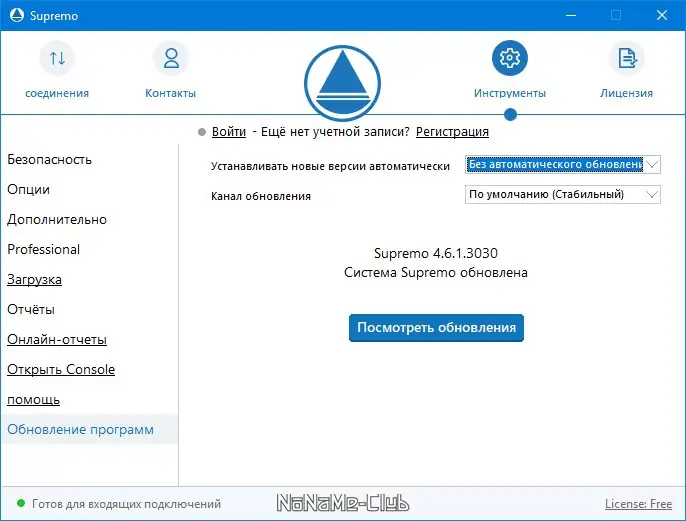Open the помощь help link
The height and width of the screenshot is (521, 686).
click(x=33, y=400)
